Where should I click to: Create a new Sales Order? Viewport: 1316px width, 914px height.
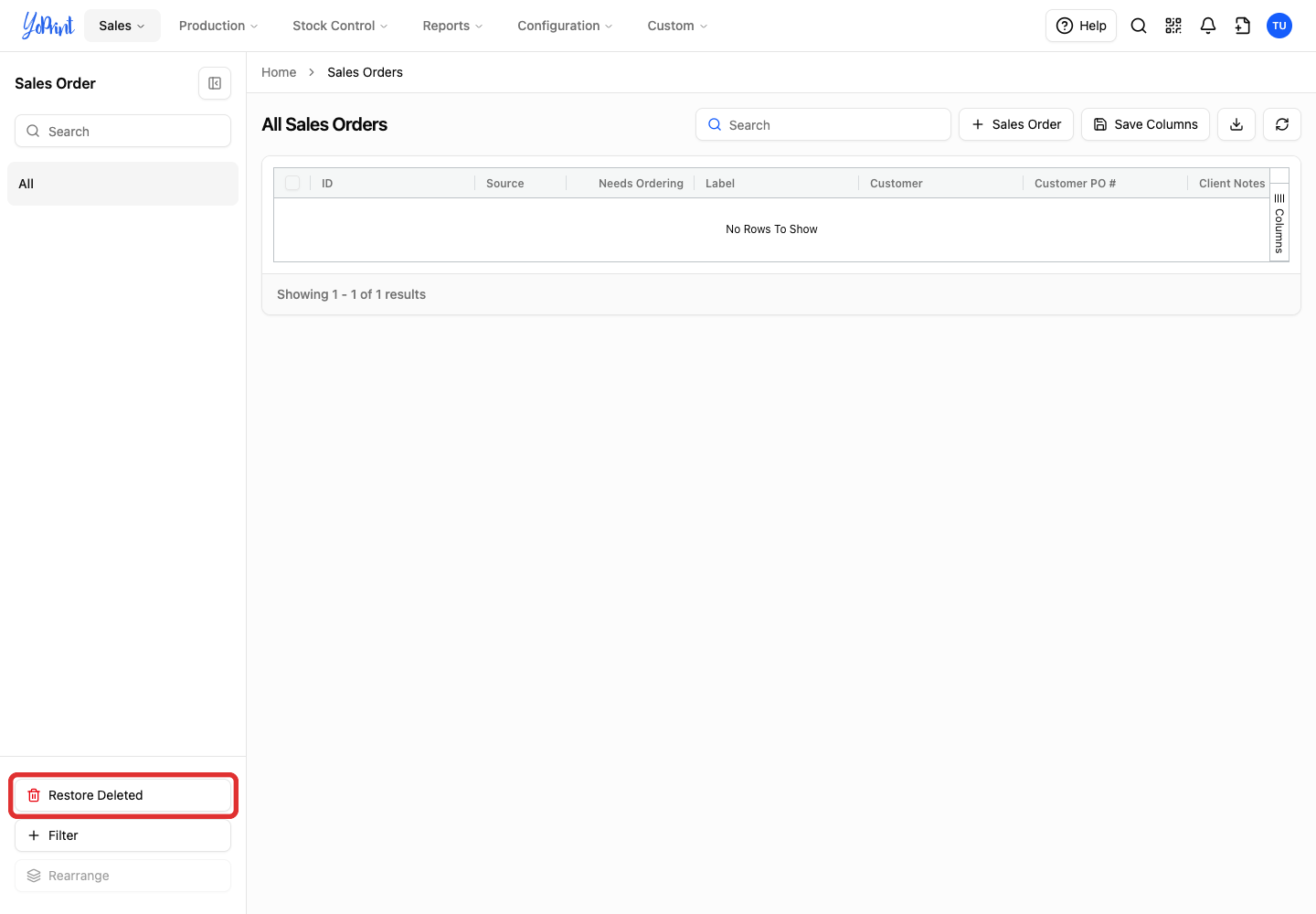tap(1016, 124)
